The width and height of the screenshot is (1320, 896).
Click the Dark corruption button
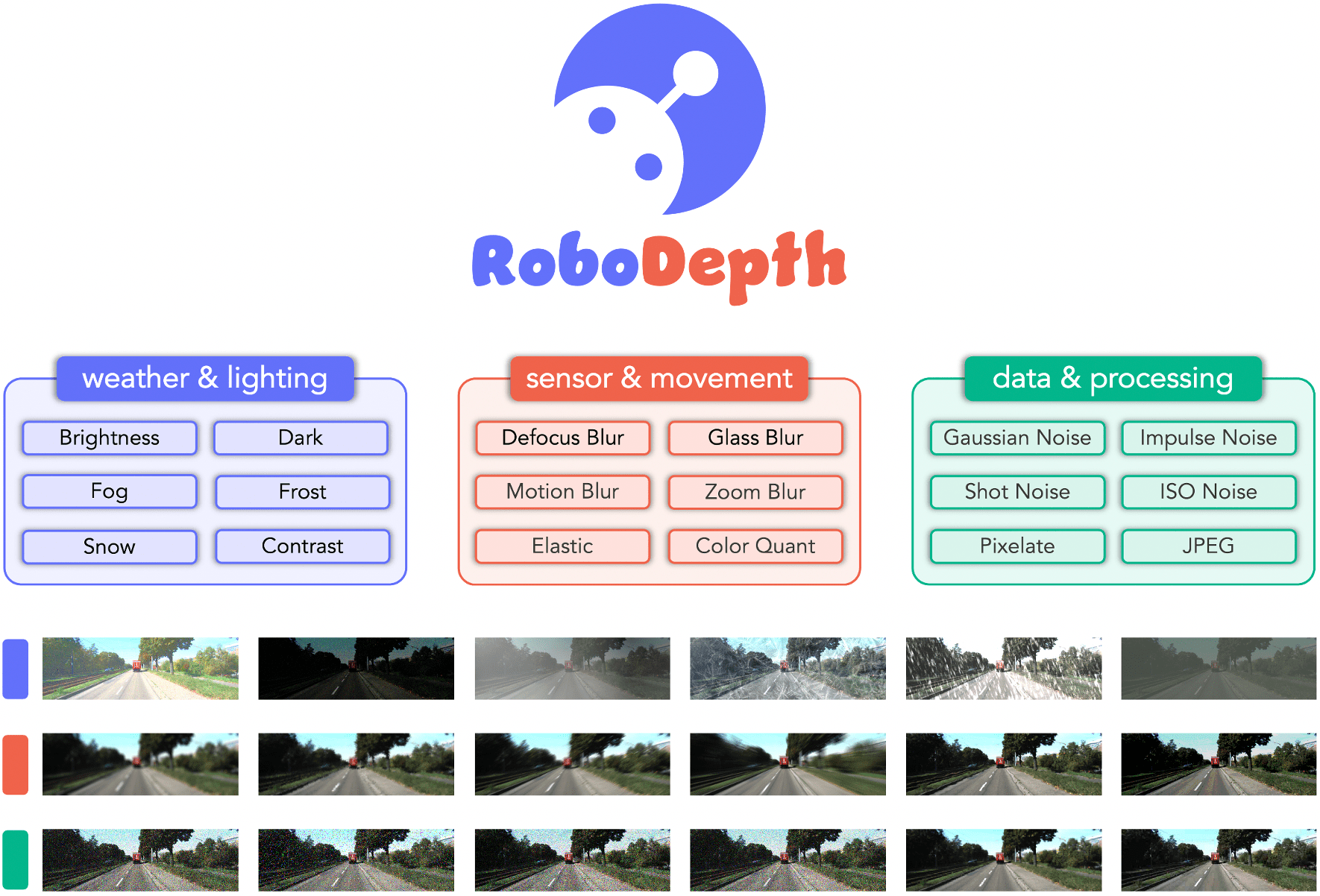(302, 438)
